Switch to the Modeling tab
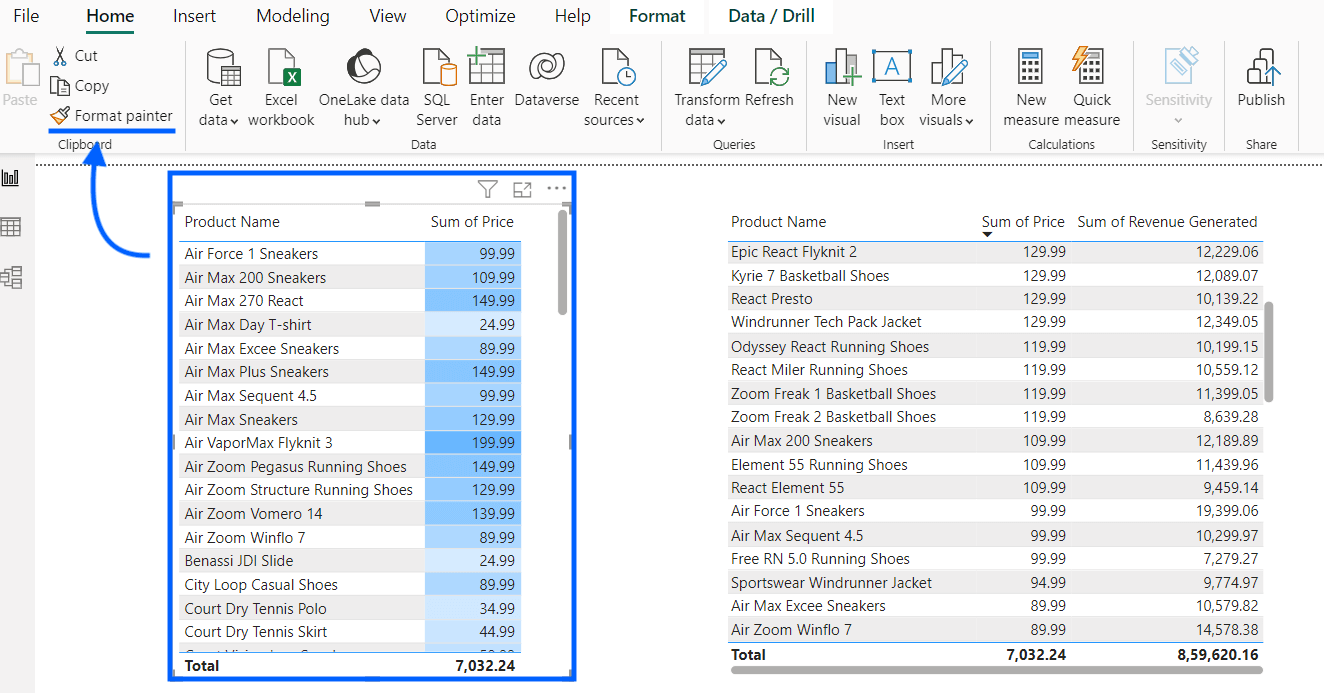 pyautogui.click(x=293, y=16)
